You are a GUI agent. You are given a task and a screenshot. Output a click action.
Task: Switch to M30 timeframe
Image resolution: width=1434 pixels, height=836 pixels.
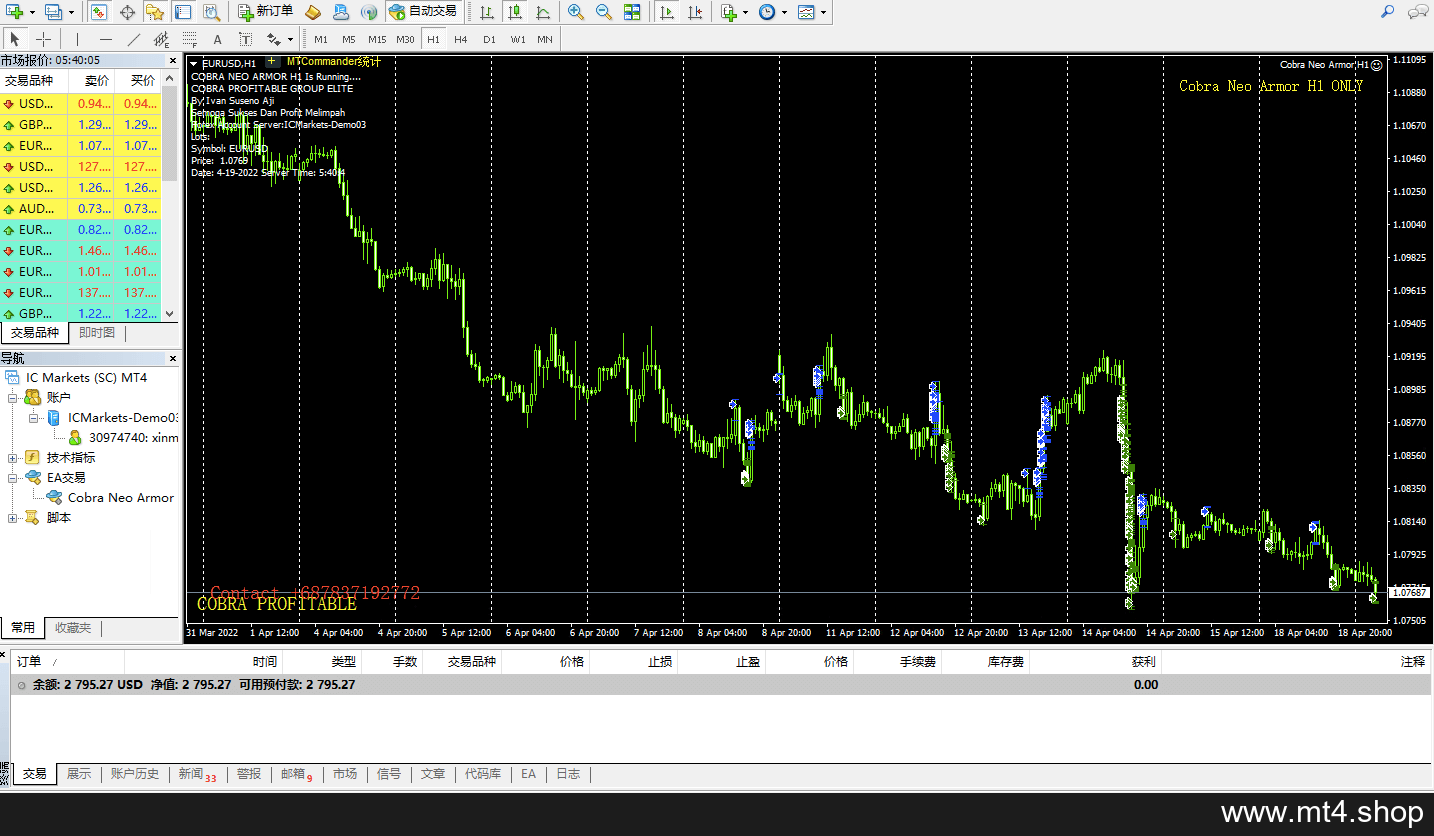tap(405, 39)
